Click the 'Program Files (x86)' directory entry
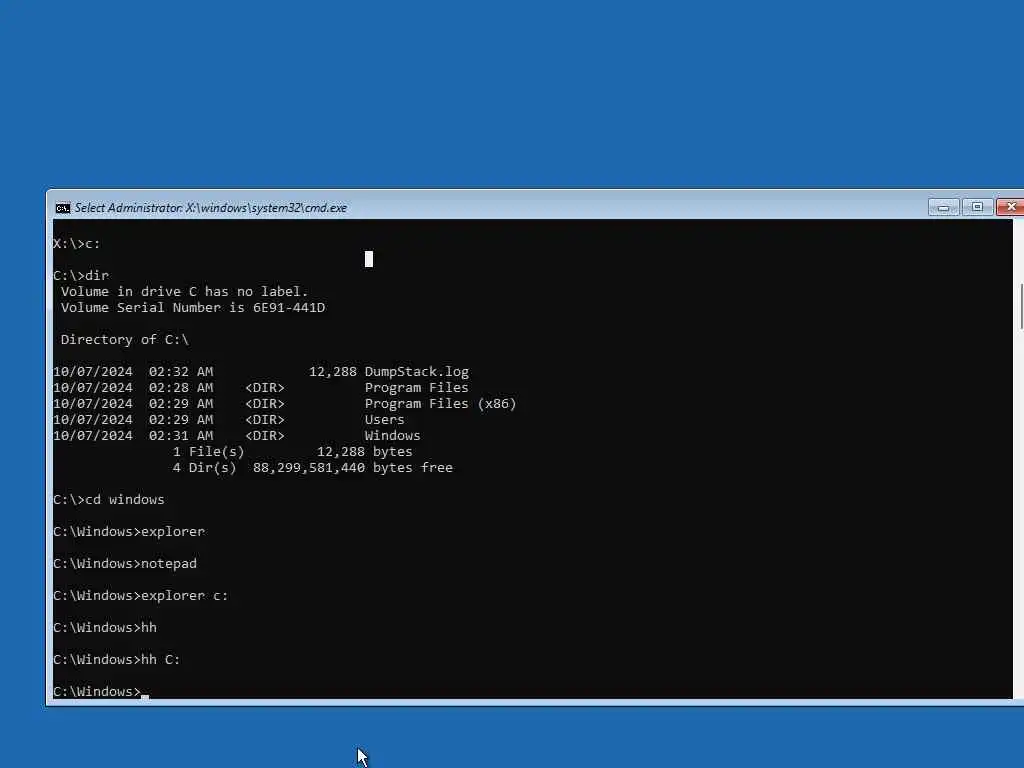This screenshot has width=1024, height=768. point(441,404)
